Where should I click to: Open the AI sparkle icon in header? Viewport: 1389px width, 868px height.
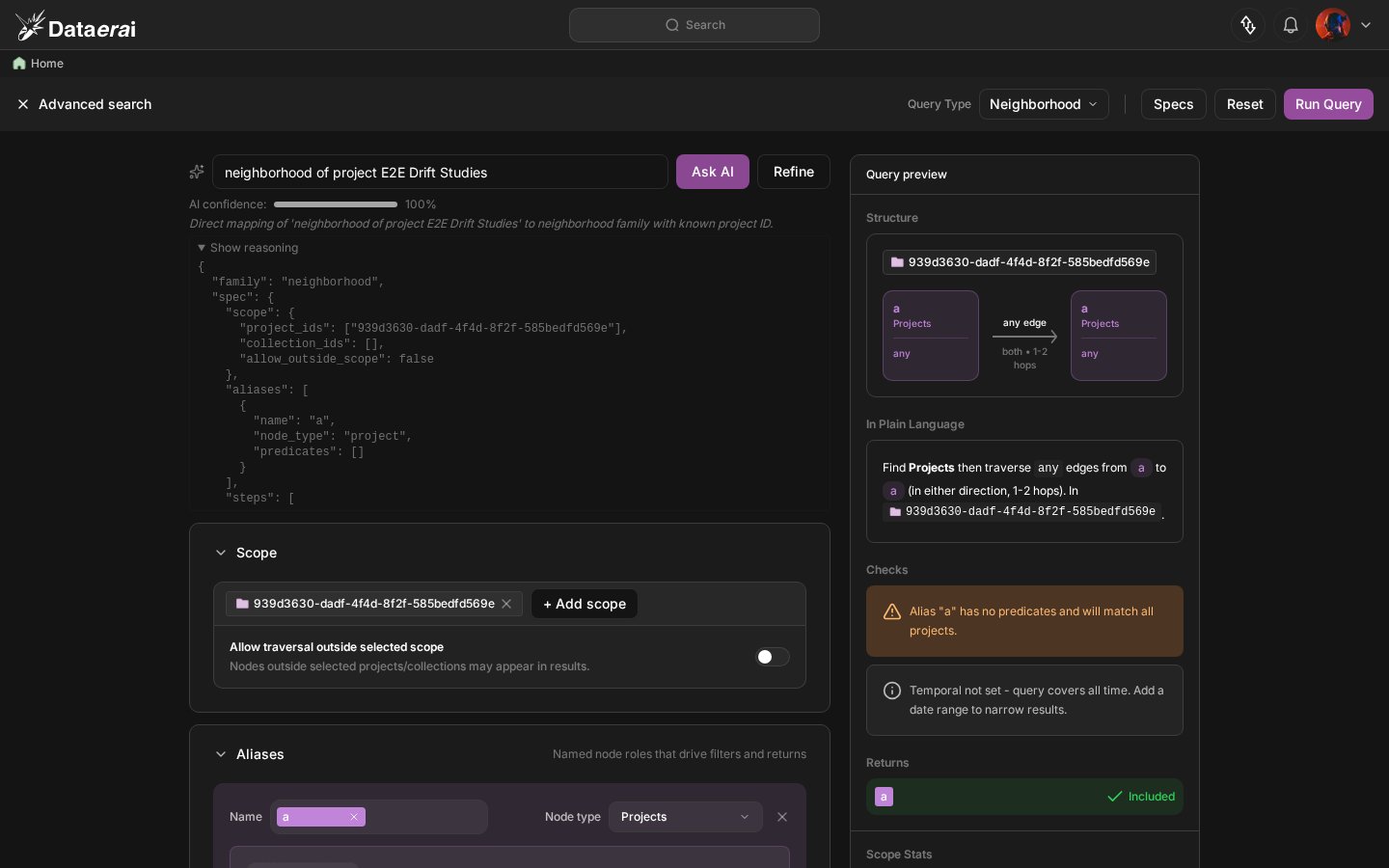click(1248, 25)
